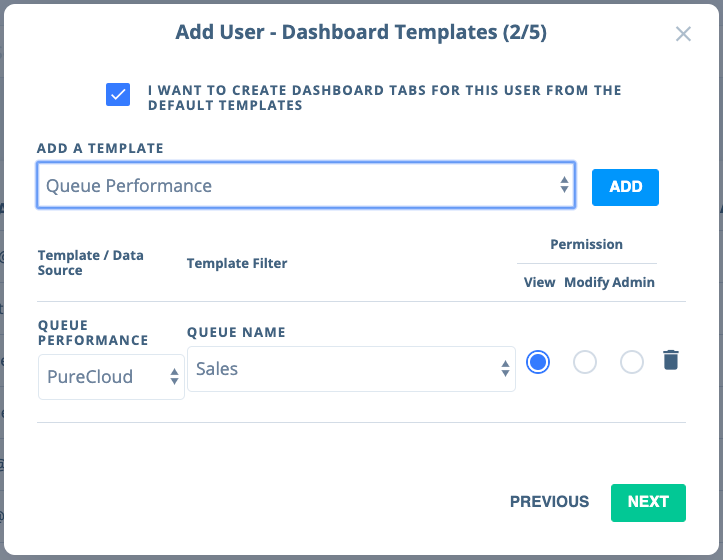Click the Modify permission column label
This screenshot has height=560, width=723.
[x=586, y=282]
